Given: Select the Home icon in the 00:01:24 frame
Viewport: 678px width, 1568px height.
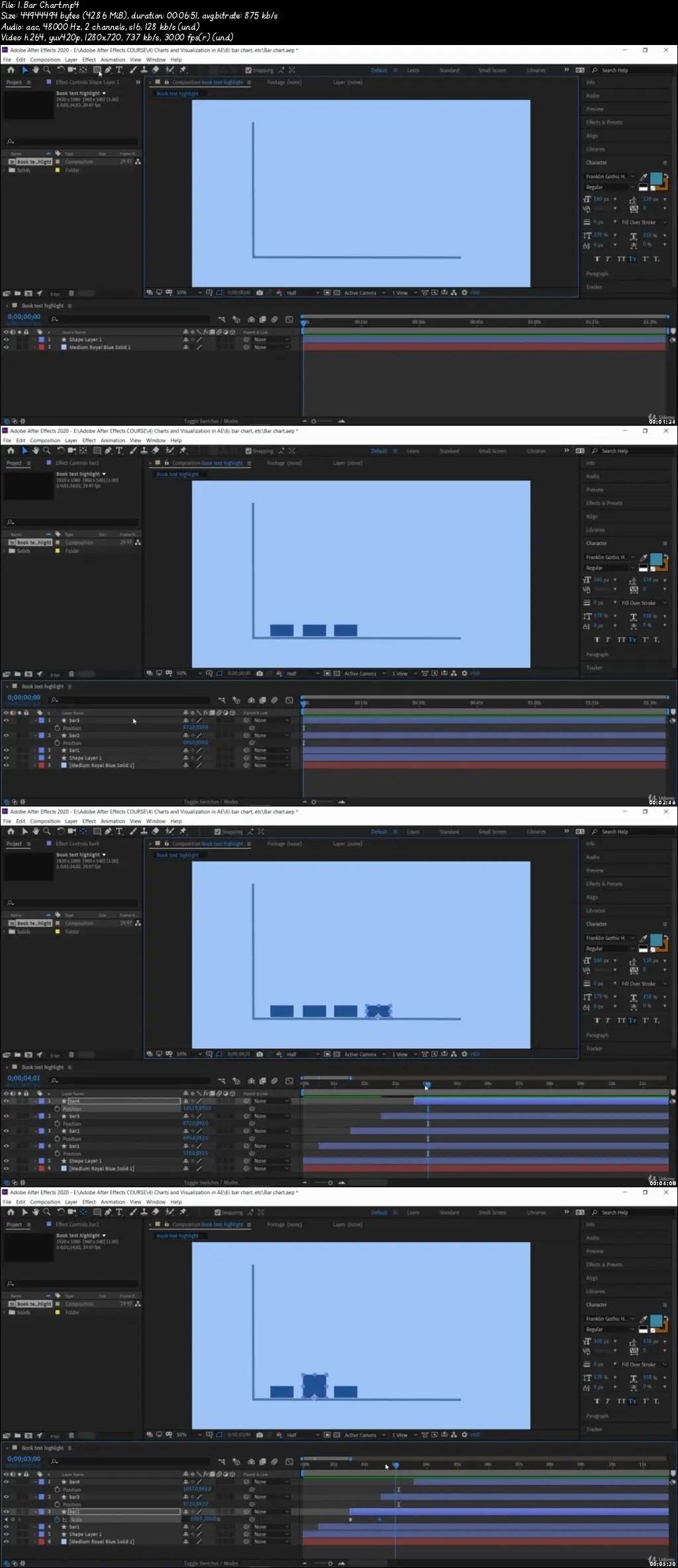Looking at the screenshot, I should tap(11, 70).
